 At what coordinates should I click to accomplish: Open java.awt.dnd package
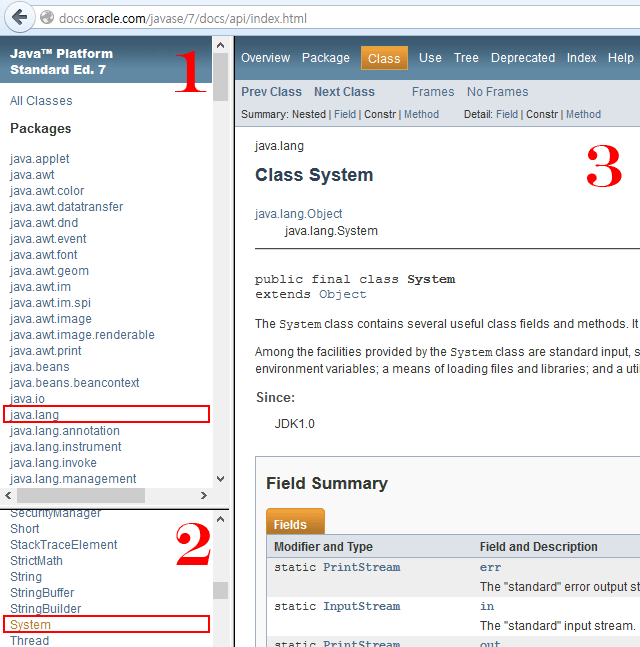(x=44, y=223)
